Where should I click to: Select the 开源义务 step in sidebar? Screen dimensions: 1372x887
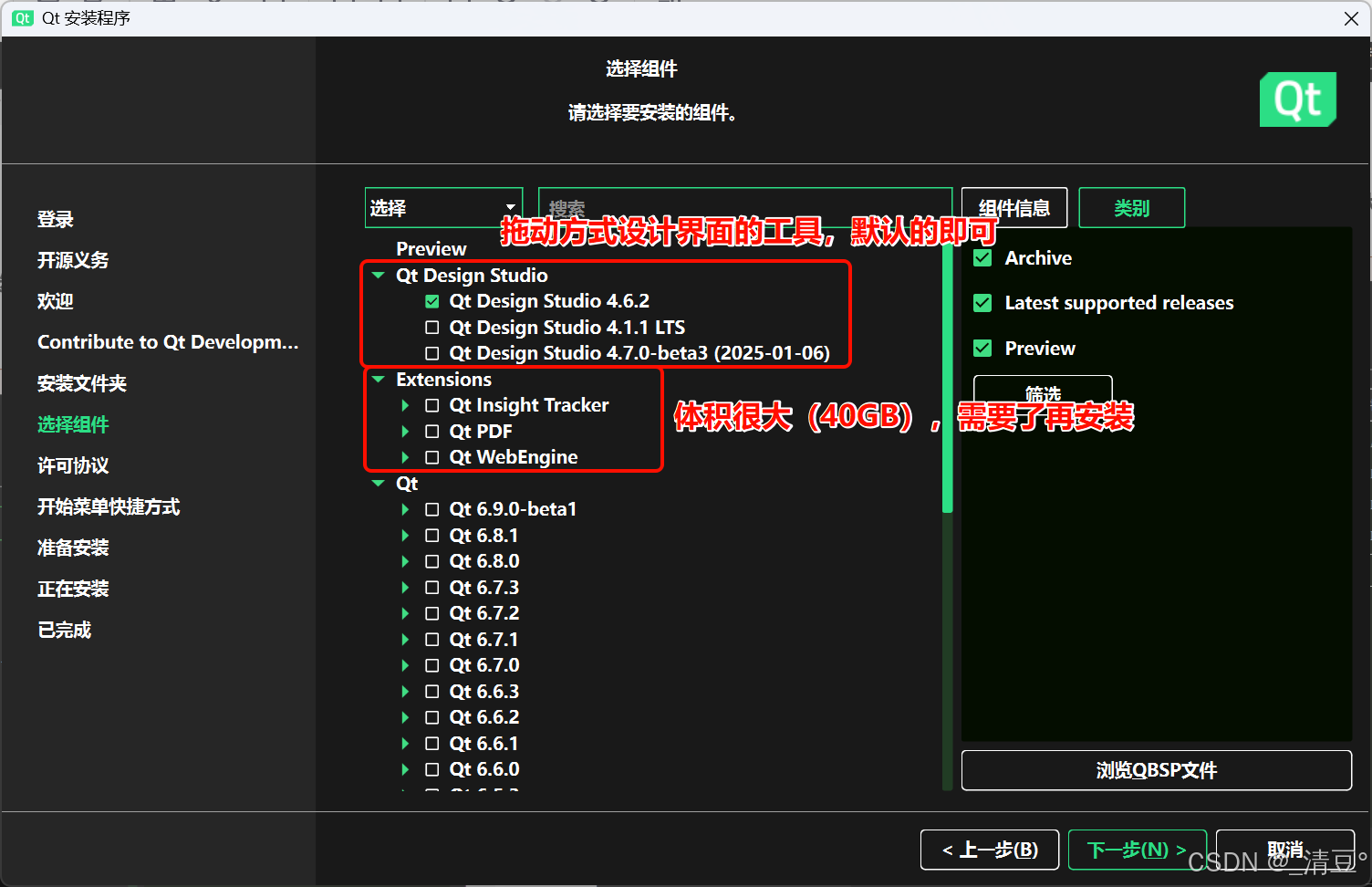pyautogui.click(x=73, y=260)
